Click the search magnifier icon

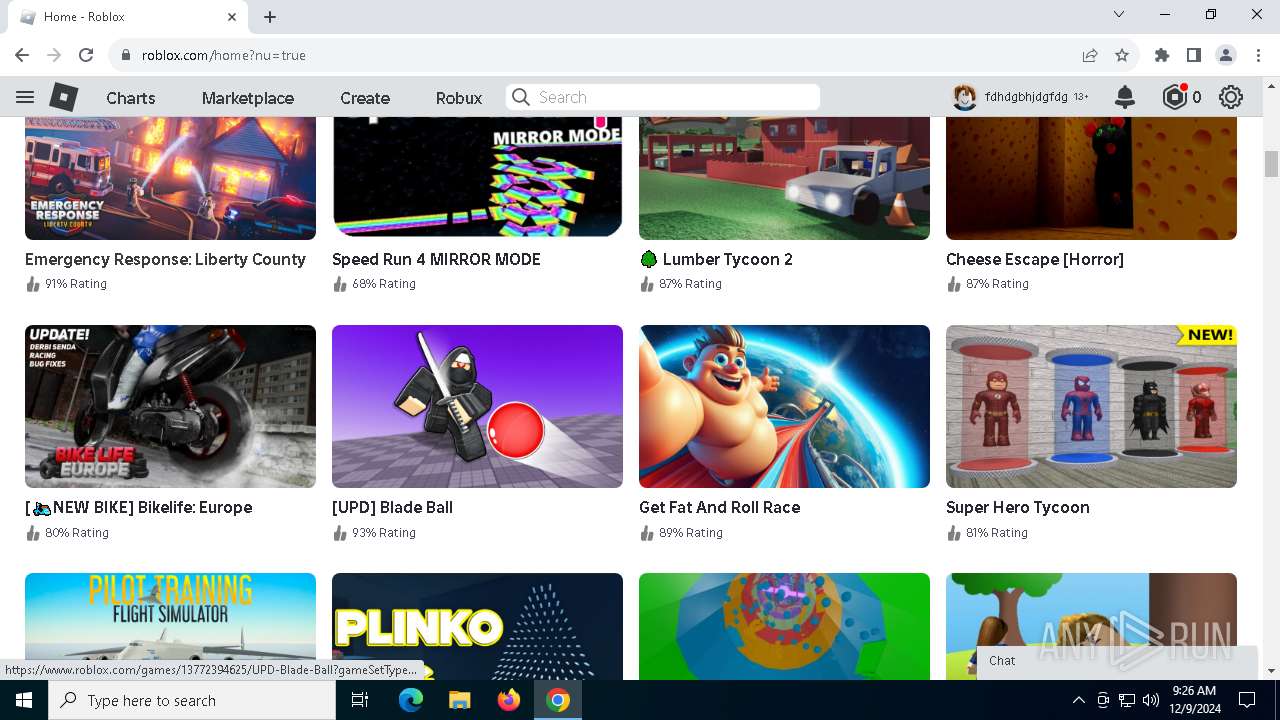pyautogui.click(x=520, y=97)
